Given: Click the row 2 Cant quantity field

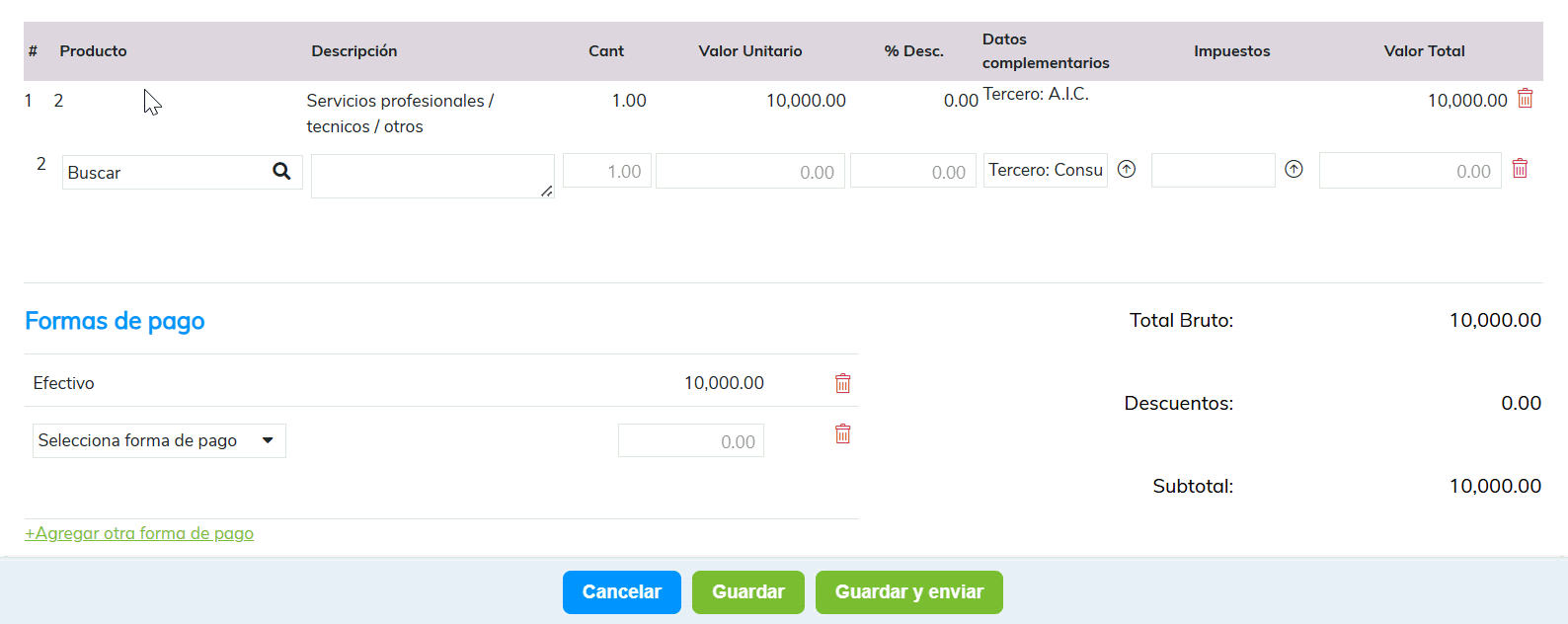Looking at the screenshot, I should [x=606, y=171].
